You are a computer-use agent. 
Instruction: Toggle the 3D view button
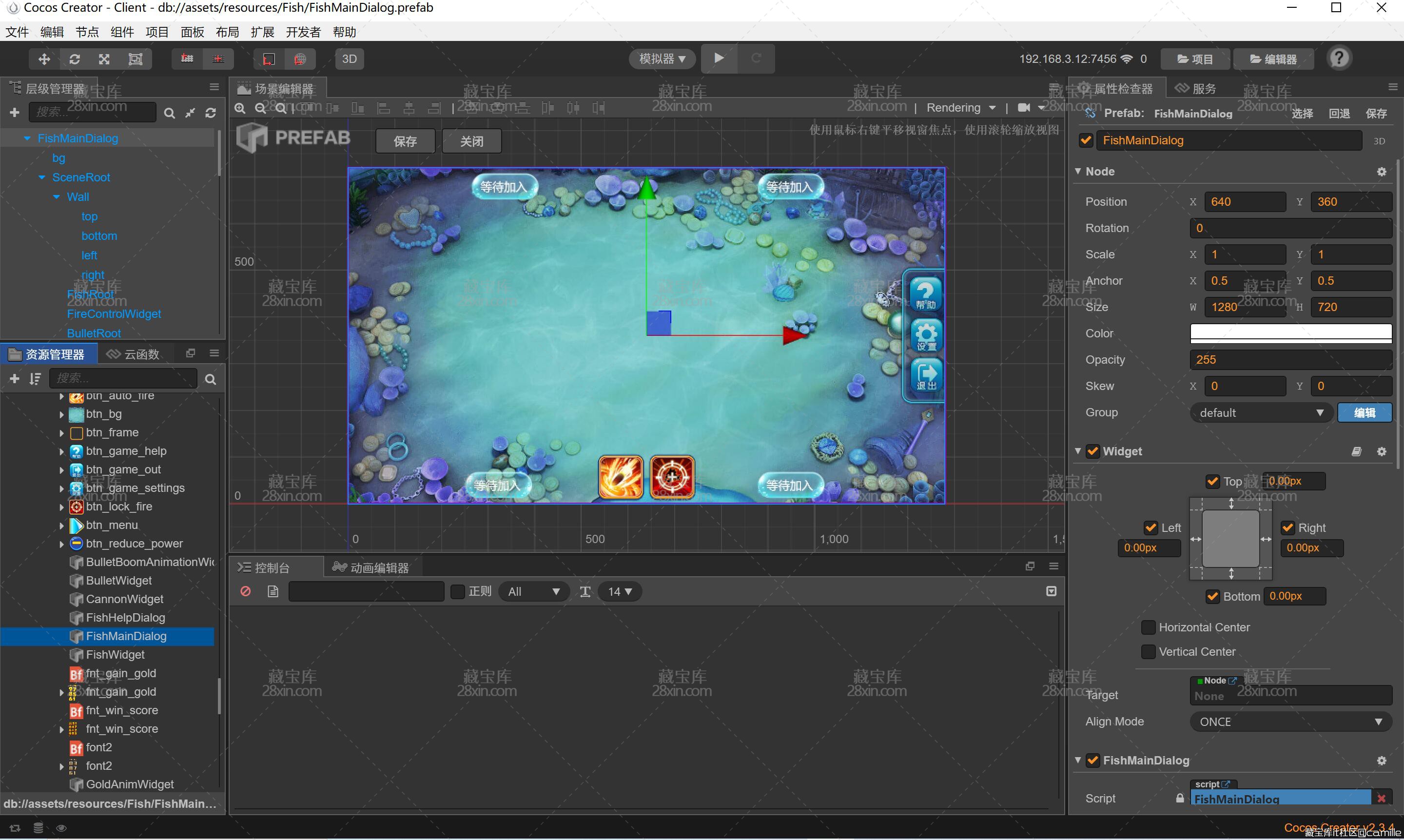click(349, 59)
